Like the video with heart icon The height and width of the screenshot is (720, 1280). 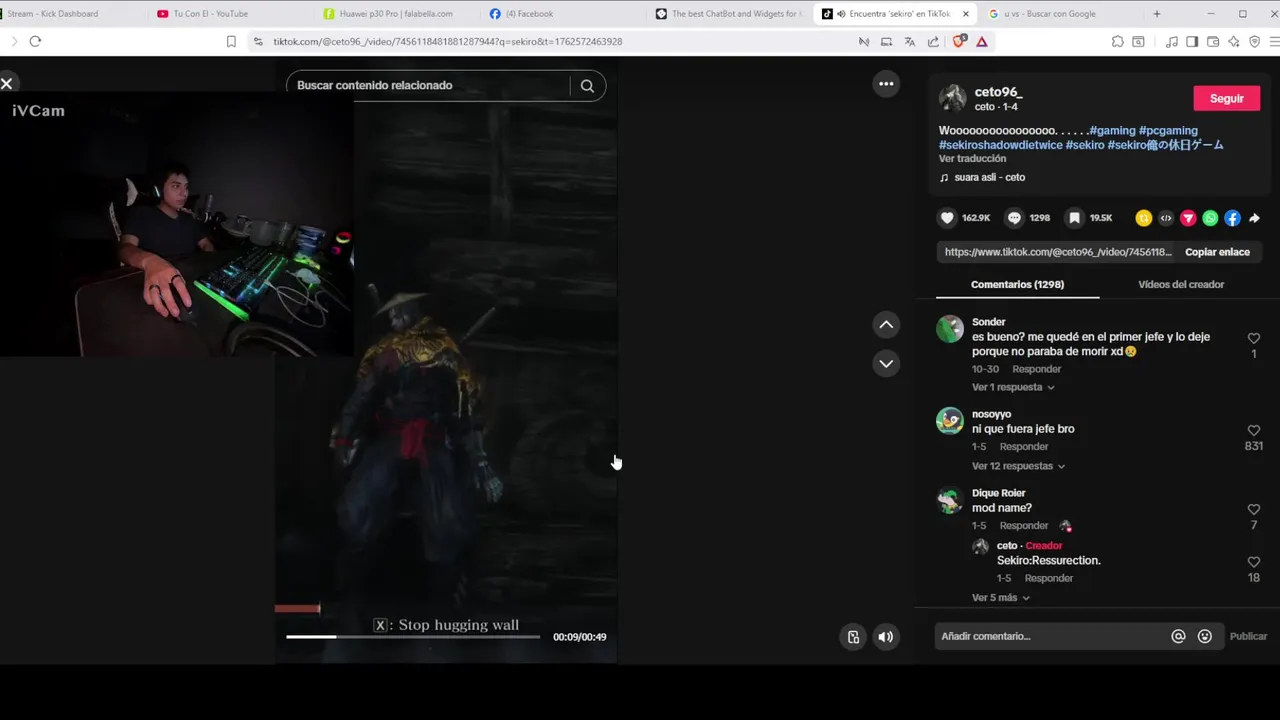coord(947,218)
